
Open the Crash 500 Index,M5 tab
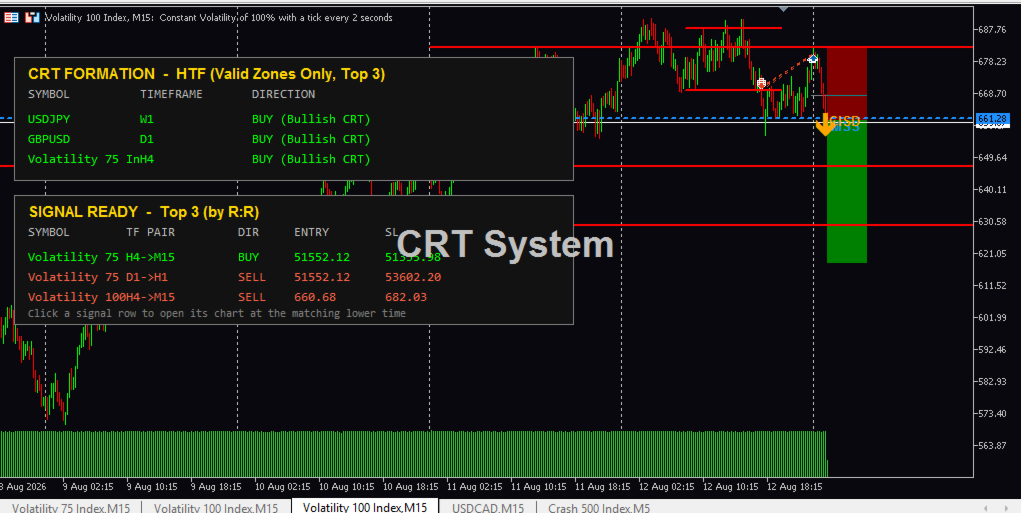(x=598, y=507)
